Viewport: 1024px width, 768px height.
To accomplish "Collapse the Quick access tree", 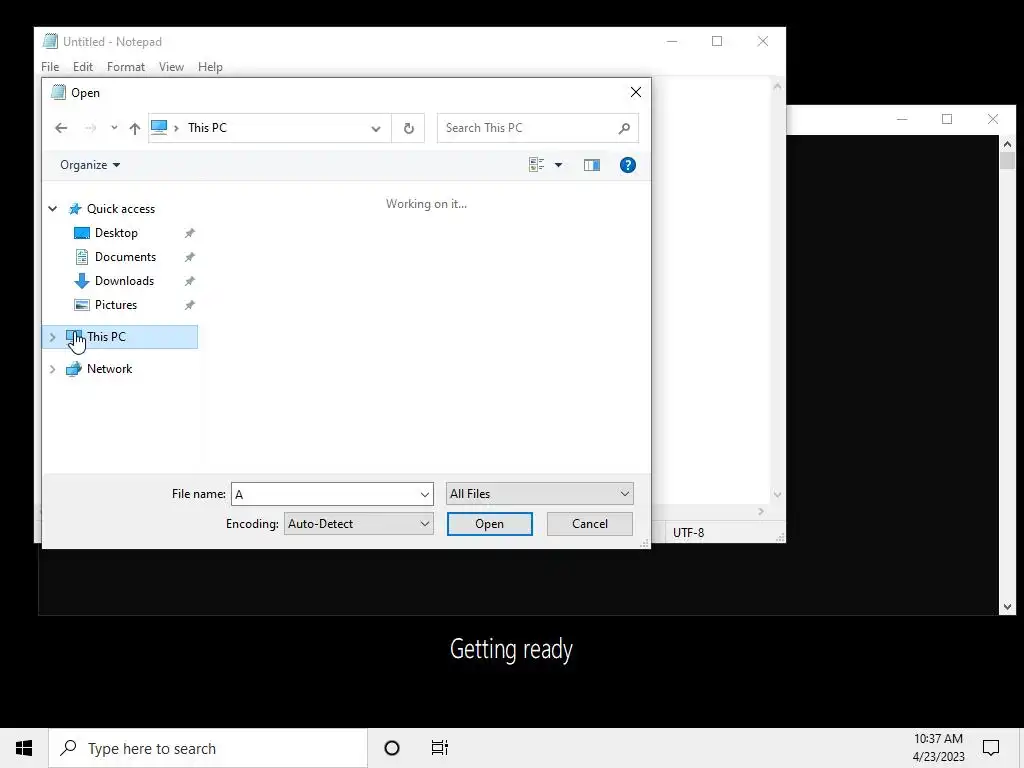I will click(x=53, y=209).
